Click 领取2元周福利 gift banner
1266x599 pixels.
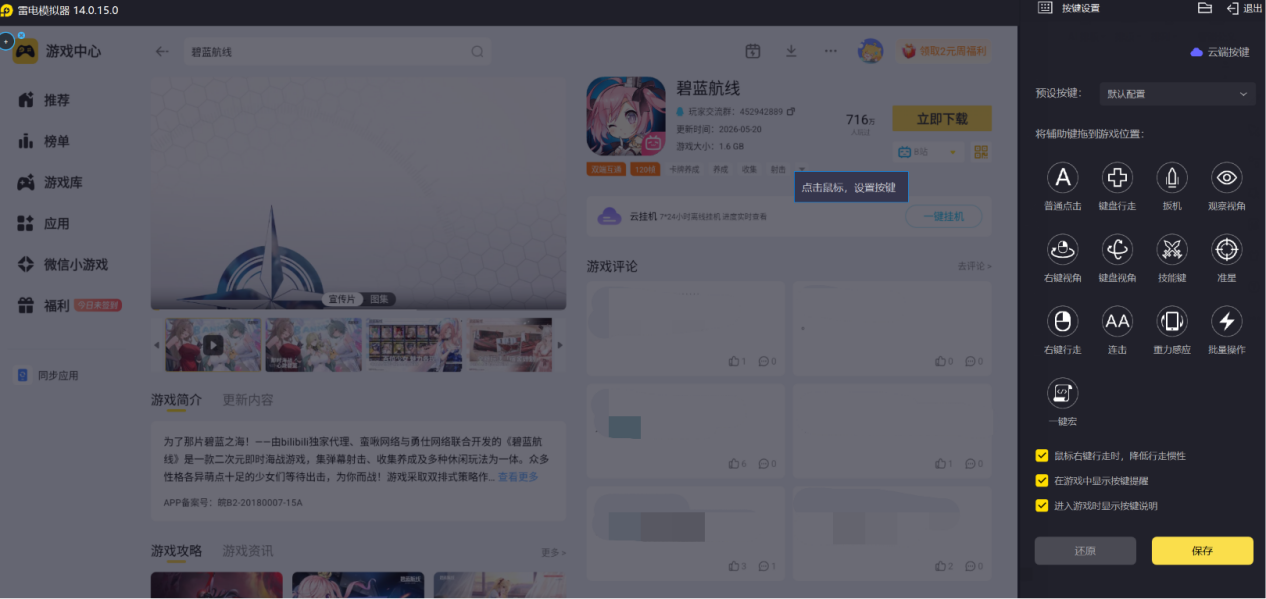pyautogui.click(x=944, y=51)
